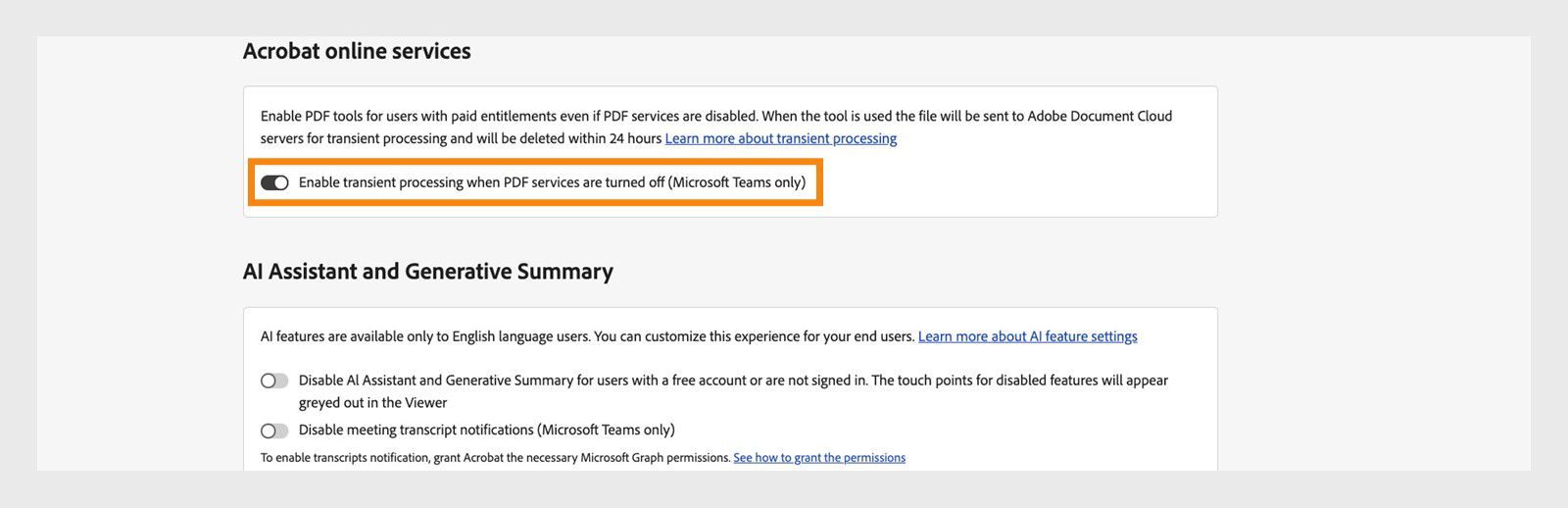
Task: Click AI Assistant and Generative Summary heading
Action: [428, 272]
